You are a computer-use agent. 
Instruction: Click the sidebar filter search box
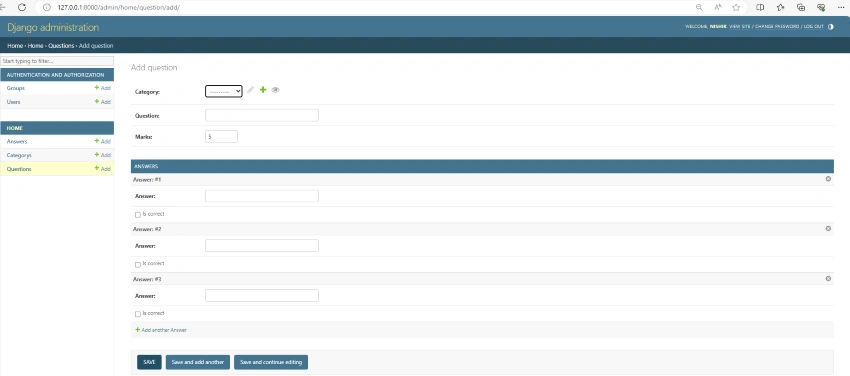coord(57,61)
